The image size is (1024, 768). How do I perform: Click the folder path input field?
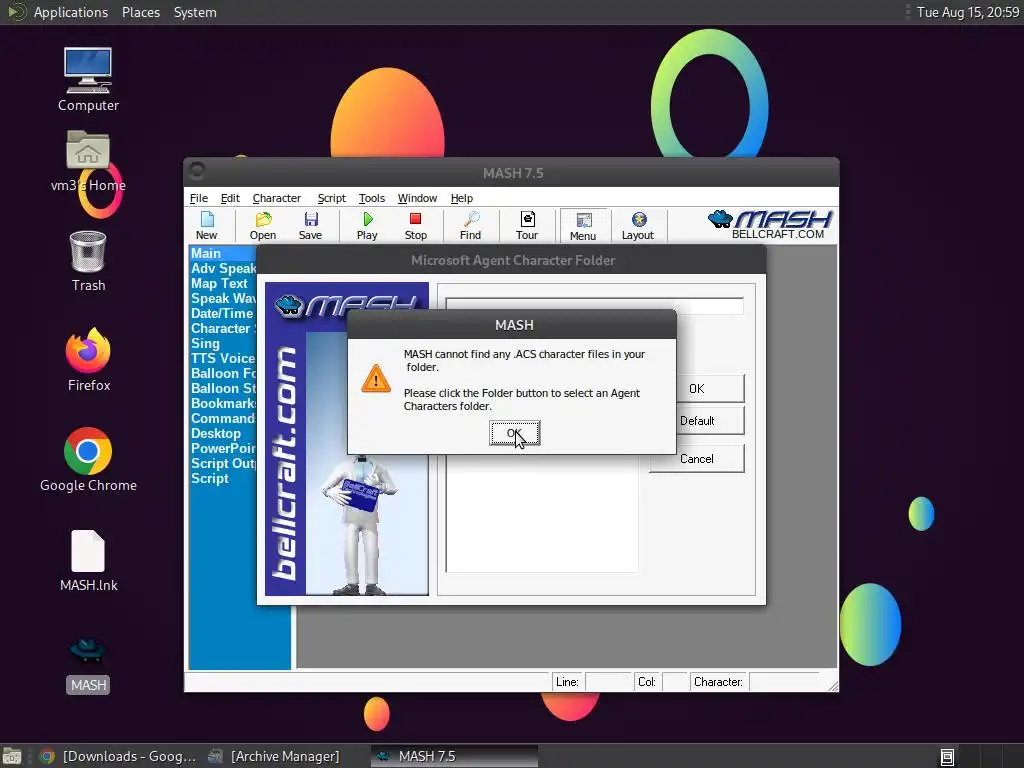coord(594,306)
